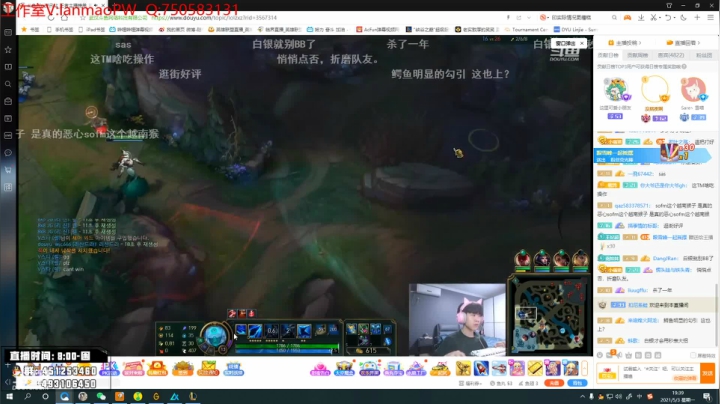This screenshot has width=720, height=404.
Task: Expand the arrow next to undo icon
Action: click(674, 17)
